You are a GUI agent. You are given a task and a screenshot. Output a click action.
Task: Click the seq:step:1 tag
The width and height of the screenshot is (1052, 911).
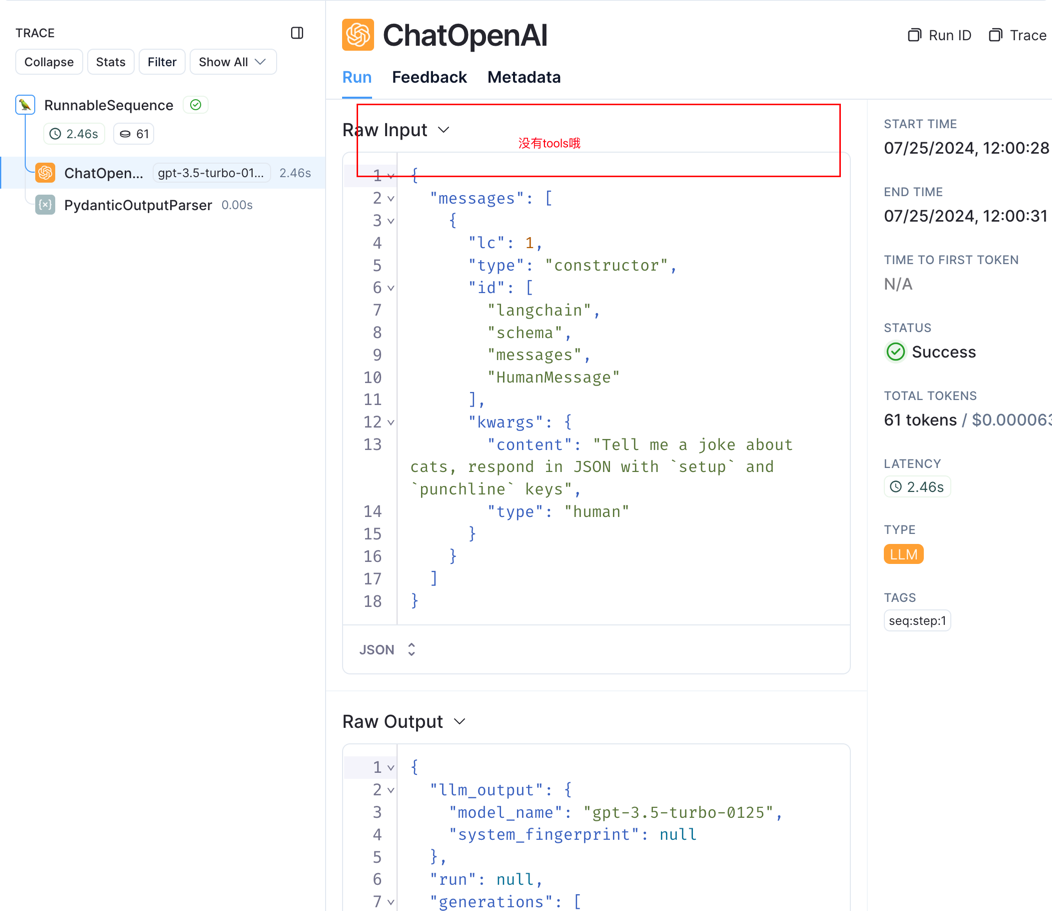coord(917,621)
